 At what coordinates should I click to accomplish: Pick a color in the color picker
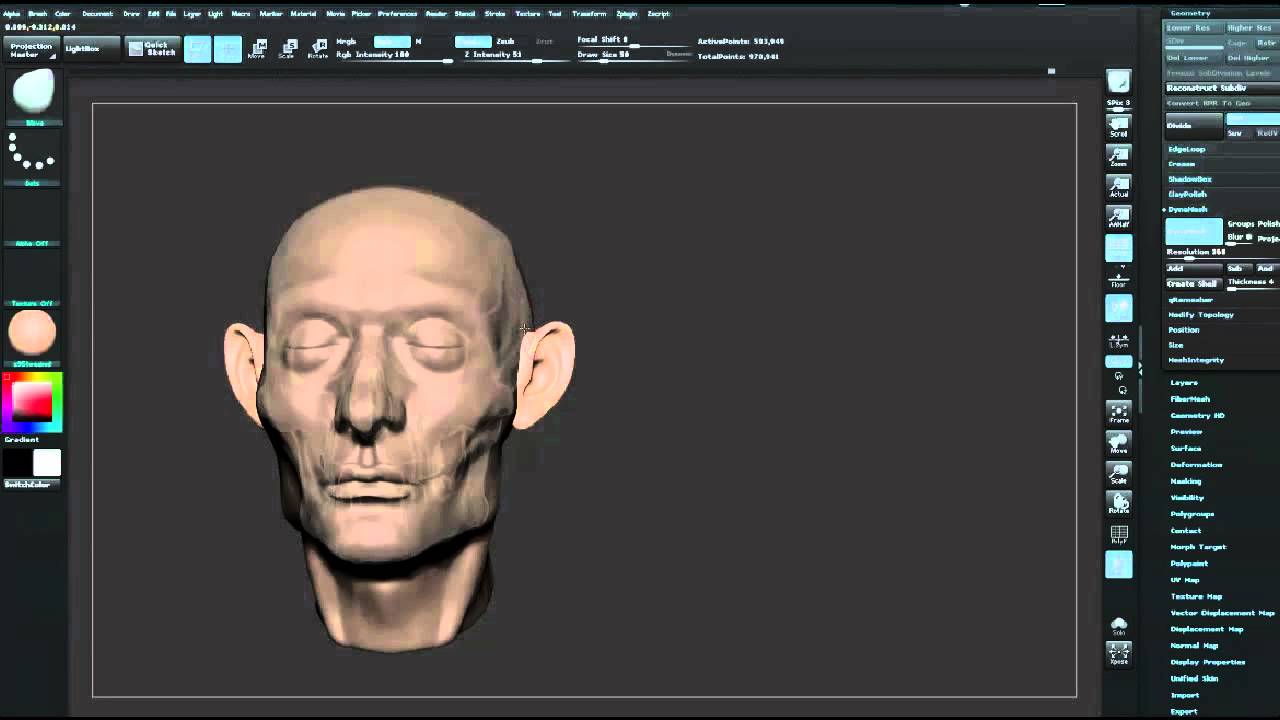click(33, 402)
